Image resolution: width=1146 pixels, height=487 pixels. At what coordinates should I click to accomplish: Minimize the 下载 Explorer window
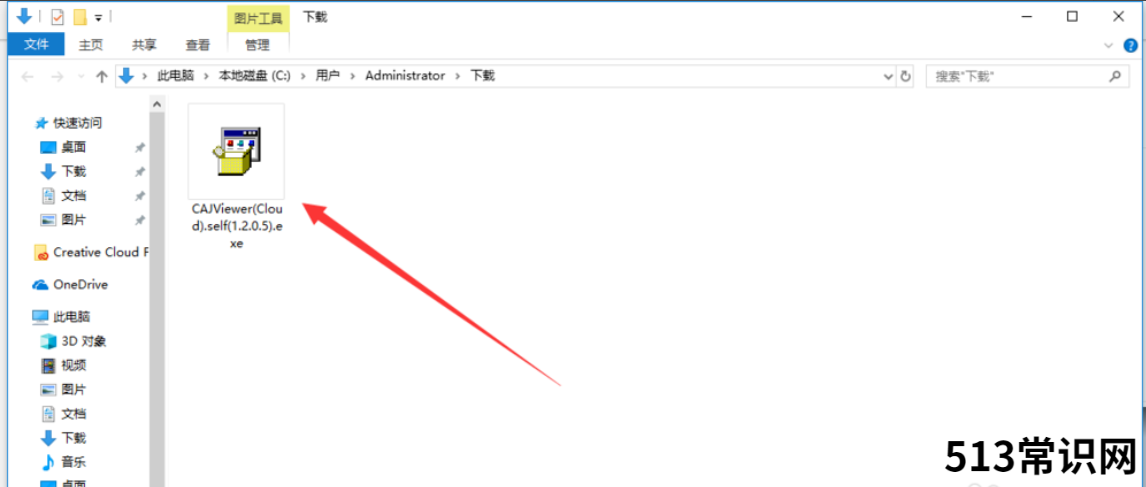1026,16
